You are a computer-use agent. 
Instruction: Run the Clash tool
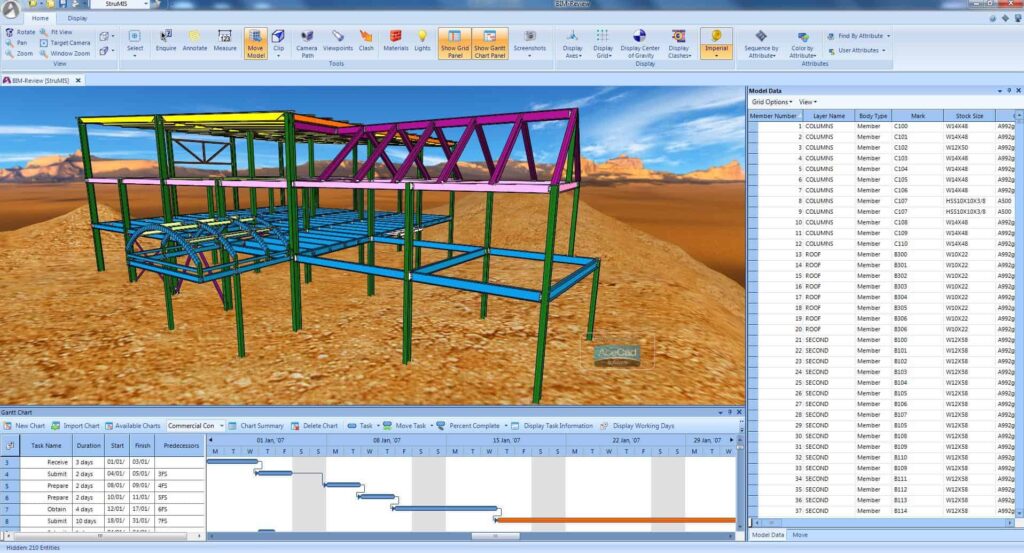click(x=366, y=40)
